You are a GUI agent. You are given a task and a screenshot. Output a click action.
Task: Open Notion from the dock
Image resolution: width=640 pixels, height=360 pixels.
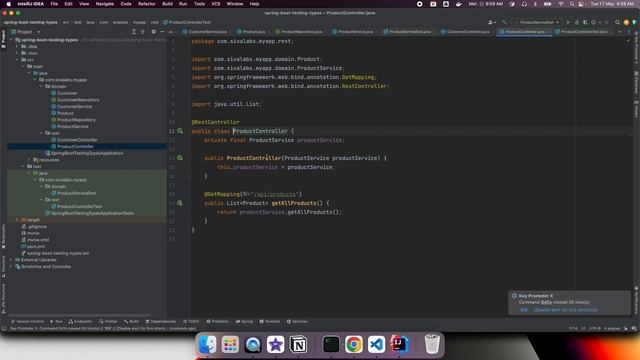tap(298, 344)
